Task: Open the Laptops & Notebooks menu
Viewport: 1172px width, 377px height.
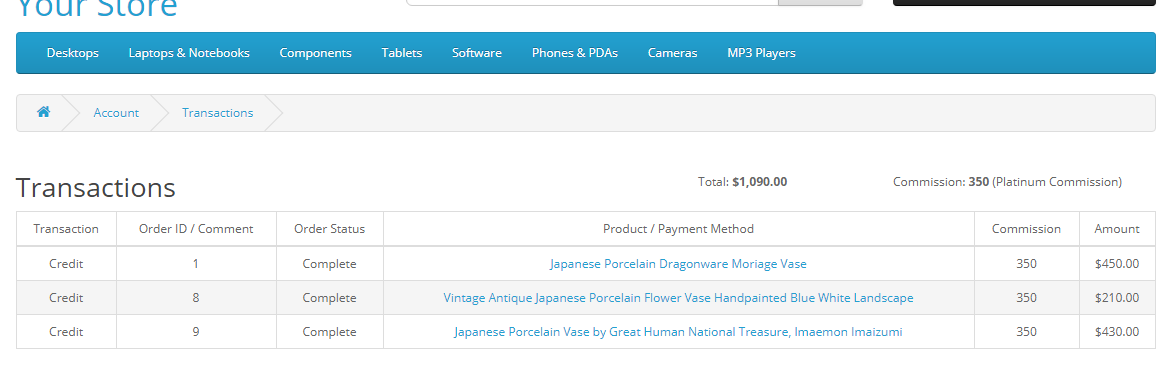Action: pyautogui.click(x=189, y=53)
